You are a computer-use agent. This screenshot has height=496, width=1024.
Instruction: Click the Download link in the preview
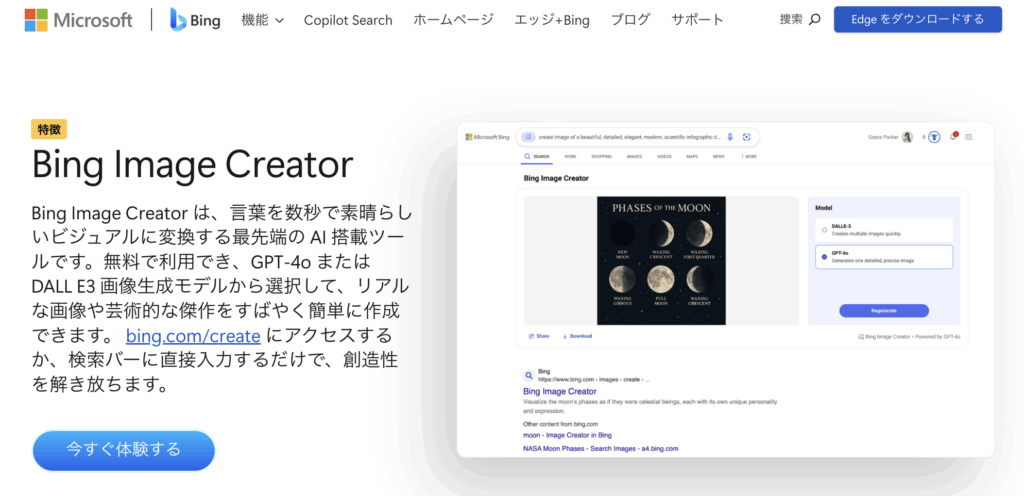pyautogui.click(x=577, y=336)
